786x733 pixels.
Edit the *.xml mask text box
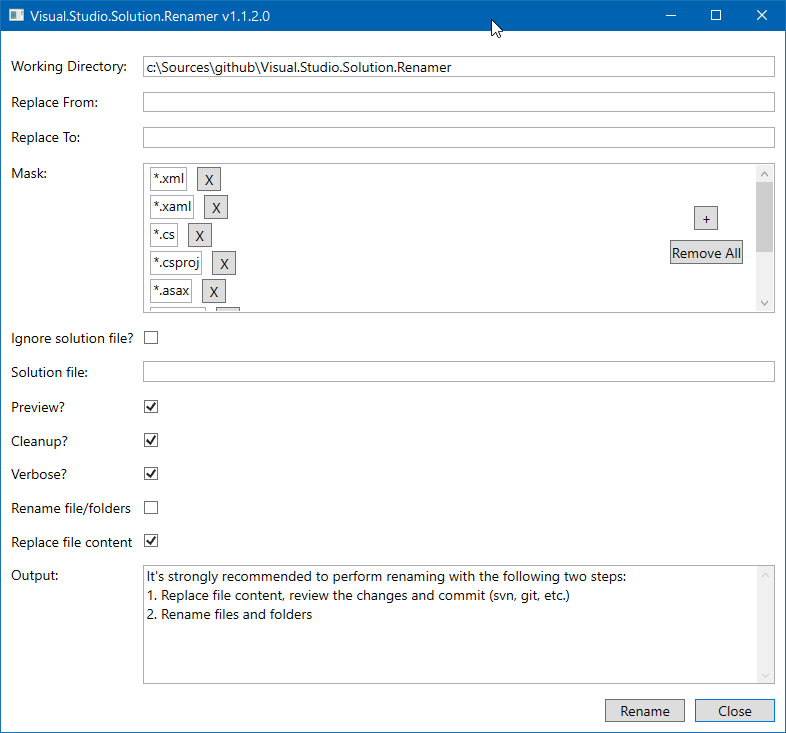coord(168,179)
